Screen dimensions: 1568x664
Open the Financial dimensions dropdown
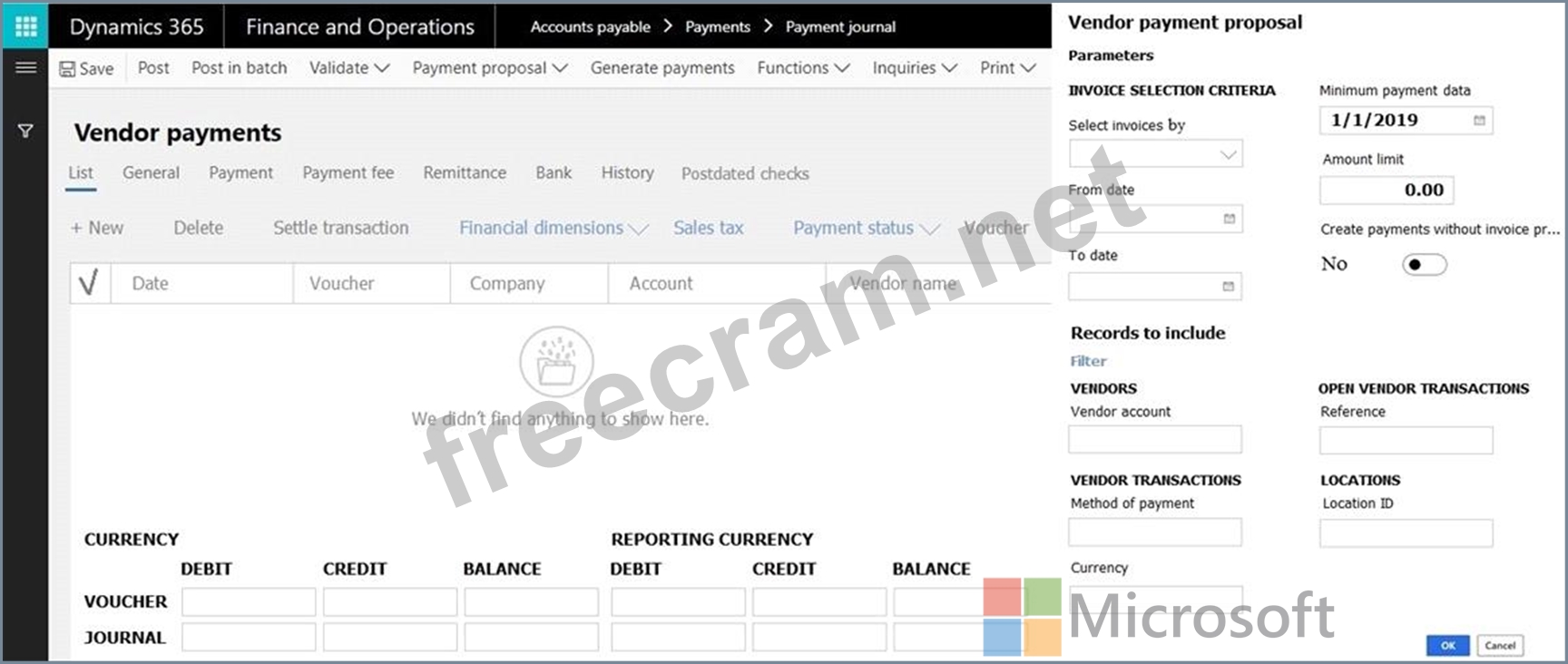pos(553,228)
